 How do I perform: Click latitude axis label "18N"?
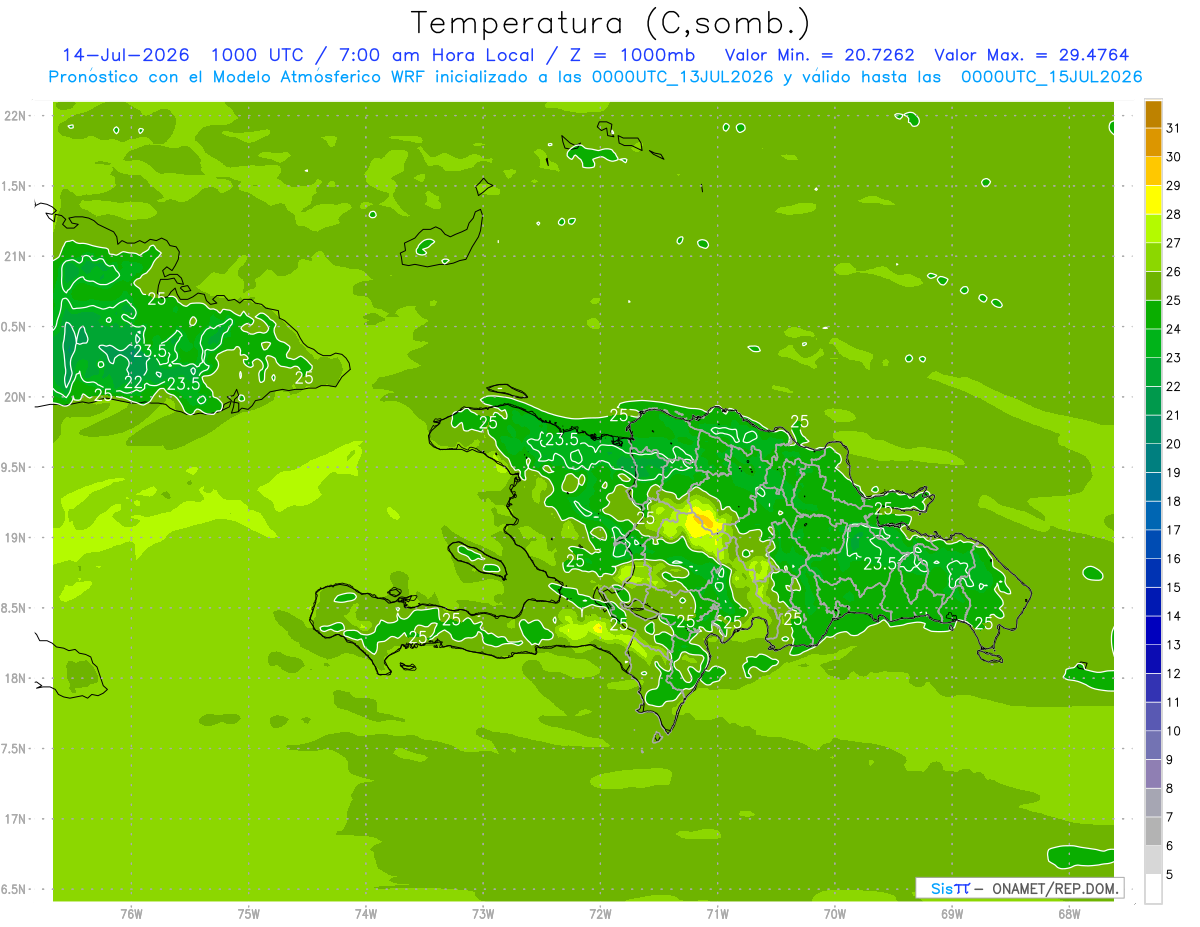coord(16,678)
